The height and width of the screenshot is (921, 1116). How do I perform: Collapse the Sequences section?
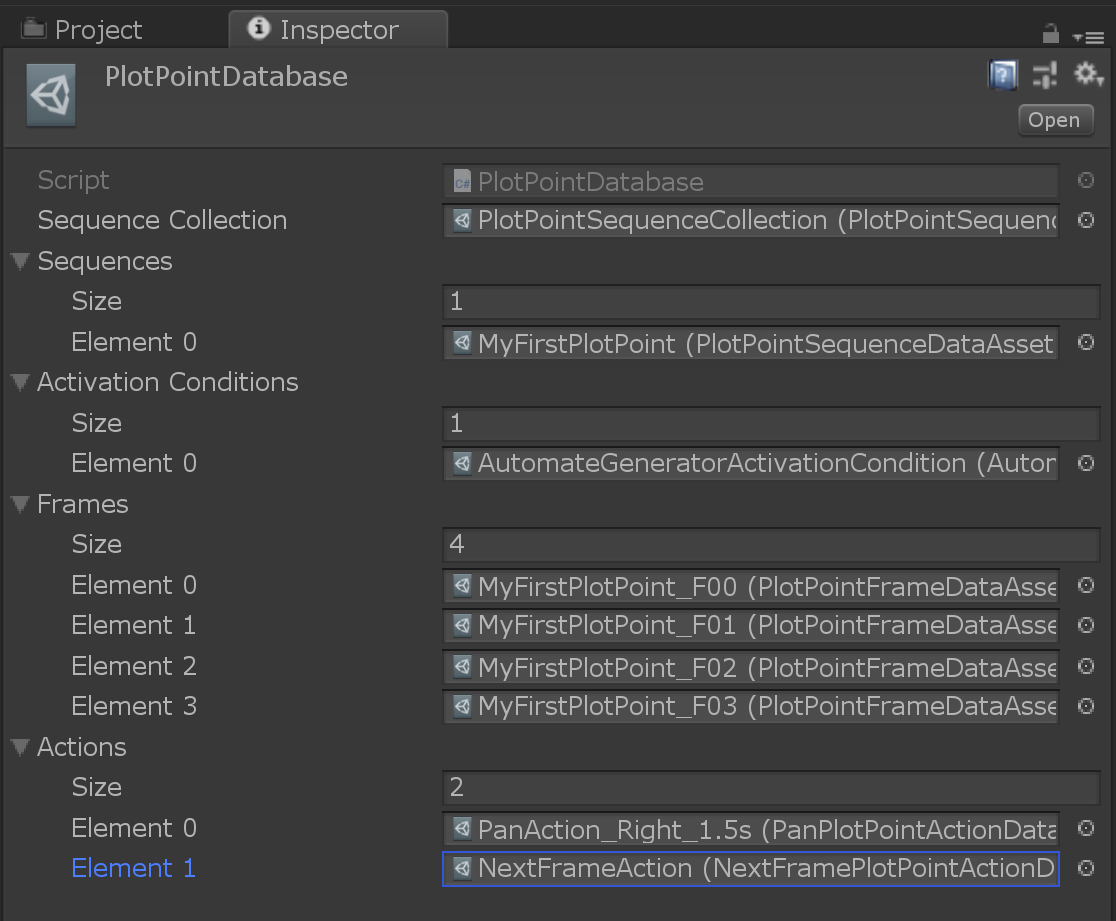click(x=19, y=261)
